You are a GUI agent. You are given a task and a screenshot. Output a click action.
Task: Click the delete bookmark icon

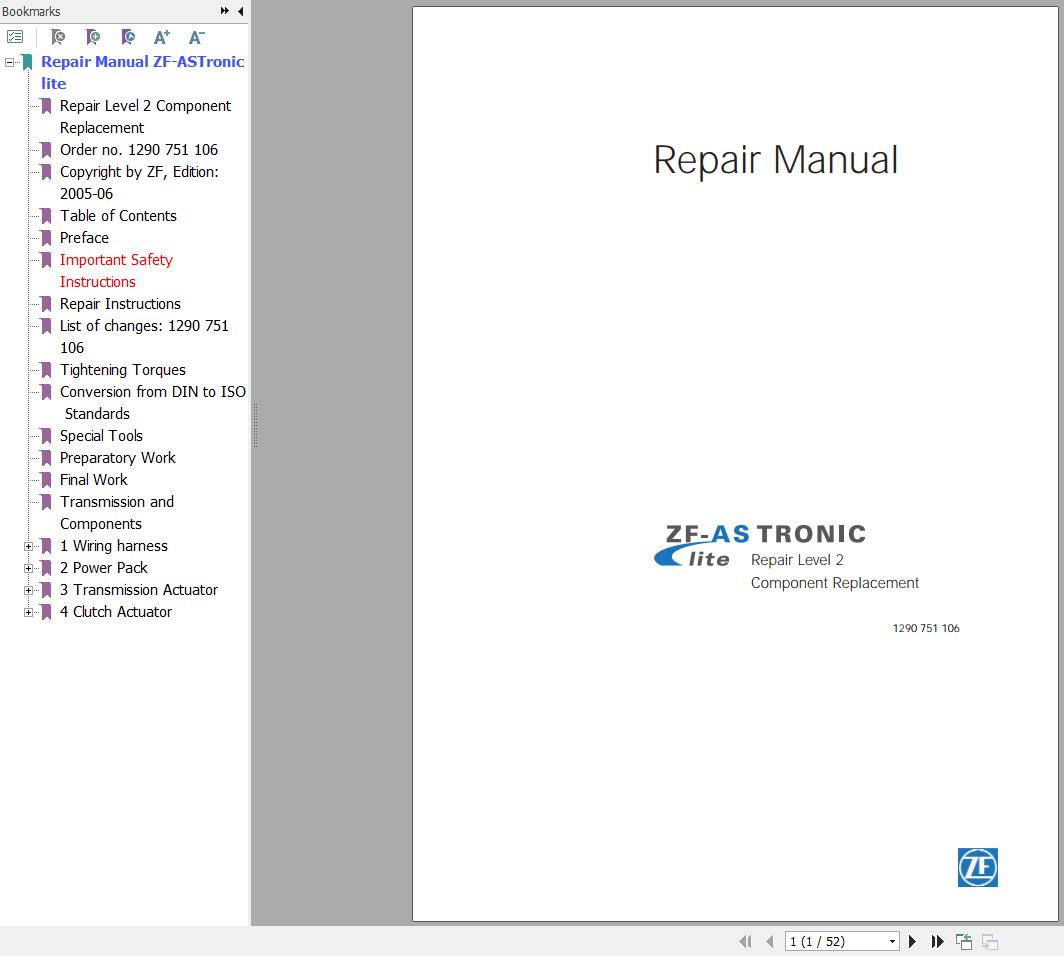(x=58, y=37)
